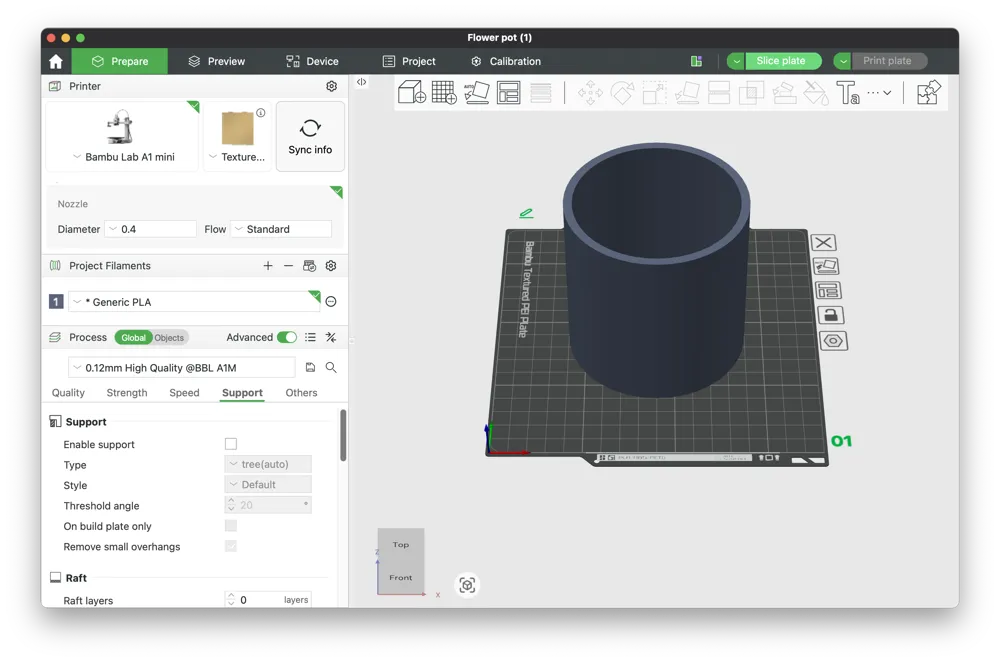Image resolution: width=1000 pixels, height=662 pixels.
Task: Open 0.12mm High Quality preset dropdown
Action: 182,368
